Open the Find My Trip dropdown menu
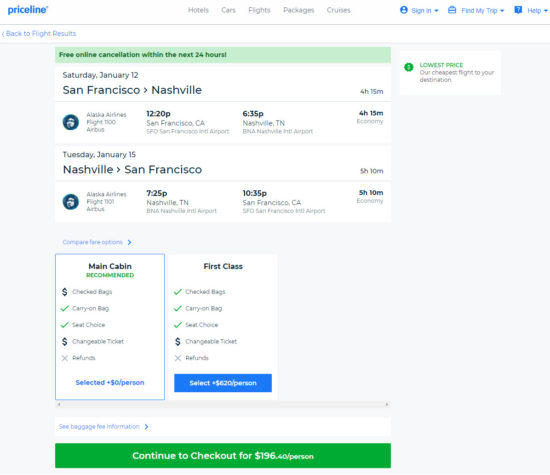This screenshot has width=550, height=475. (x=502, y=11)
